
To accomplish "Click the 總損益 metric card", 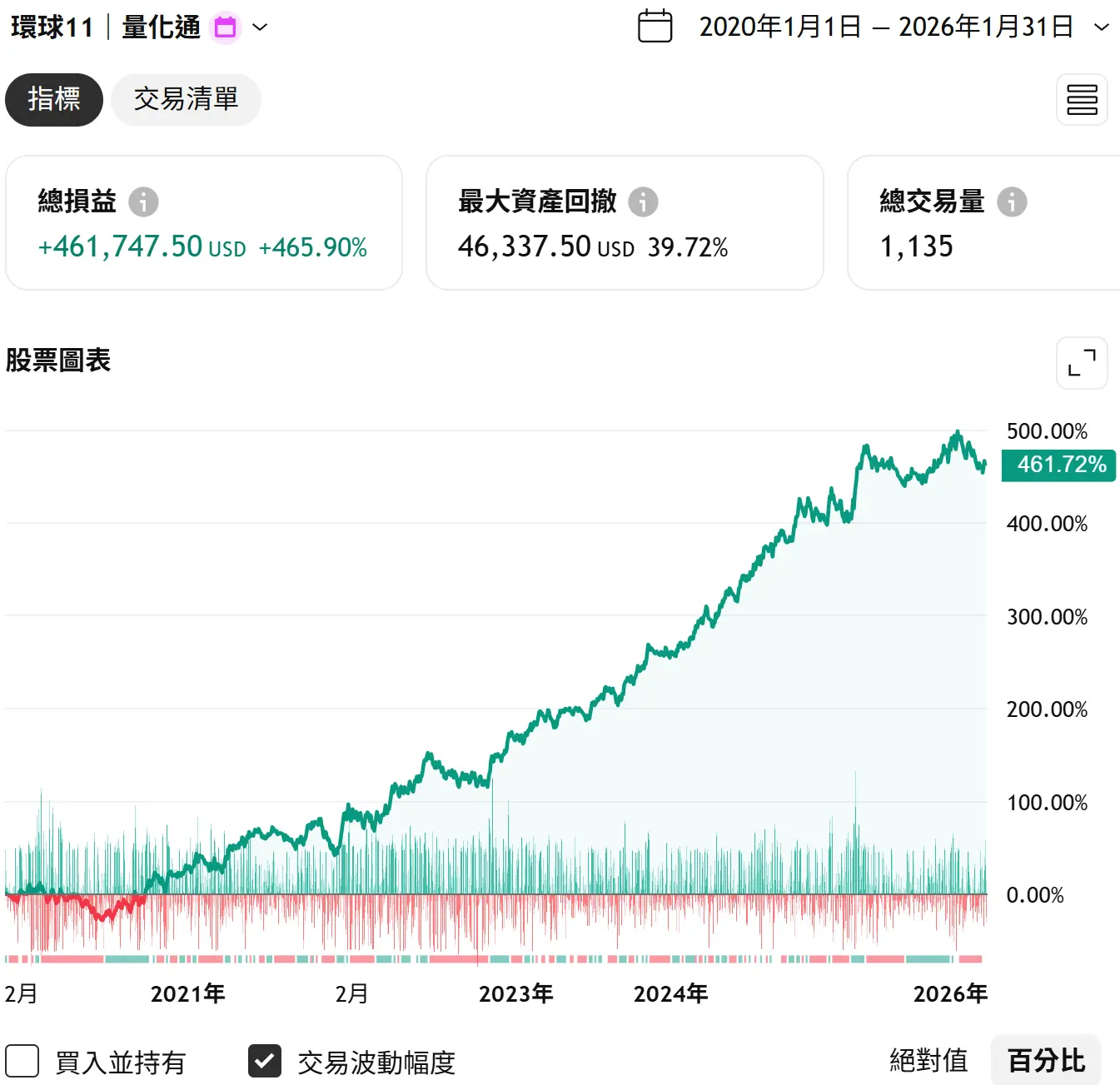I will (x=204, y=223).
